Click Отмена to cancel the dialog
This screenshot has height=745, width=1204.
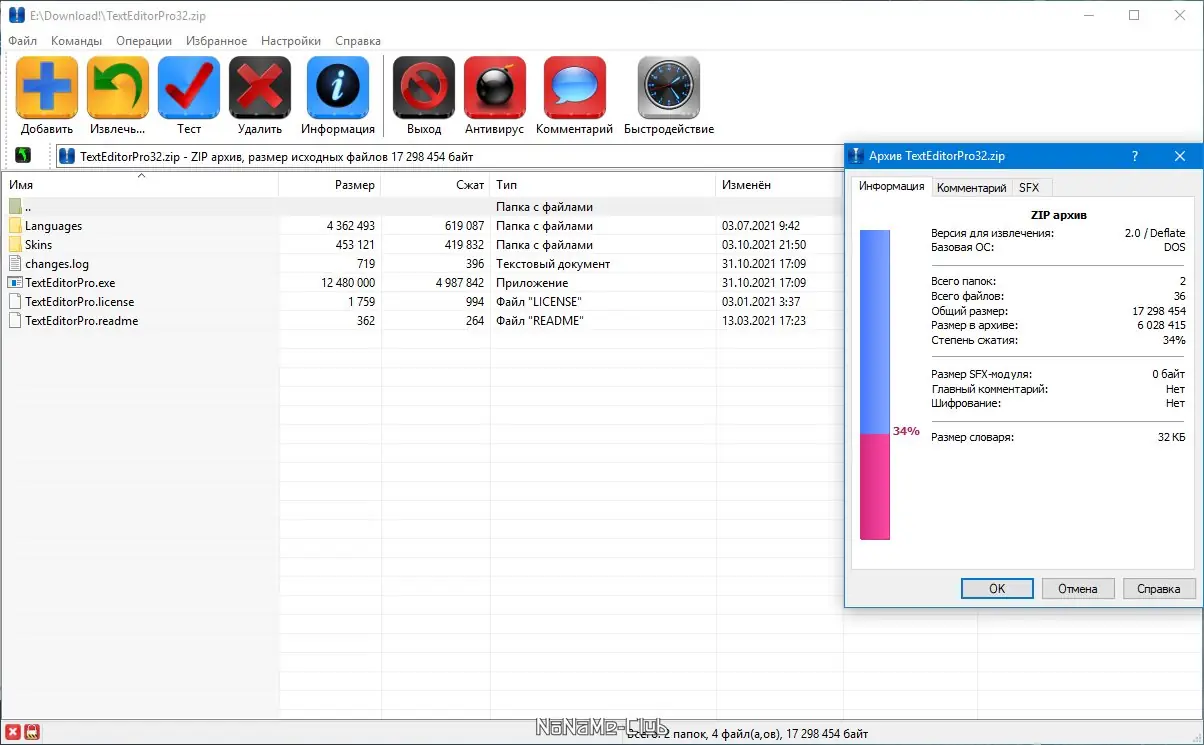click(1078, 588)
